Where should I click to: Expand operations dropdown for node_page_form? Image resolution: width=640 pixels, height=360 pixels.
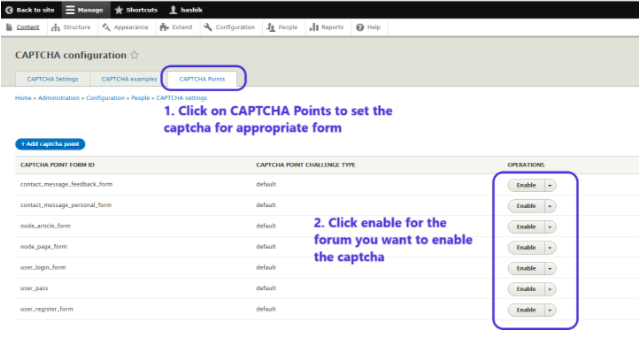pos(550,247)
